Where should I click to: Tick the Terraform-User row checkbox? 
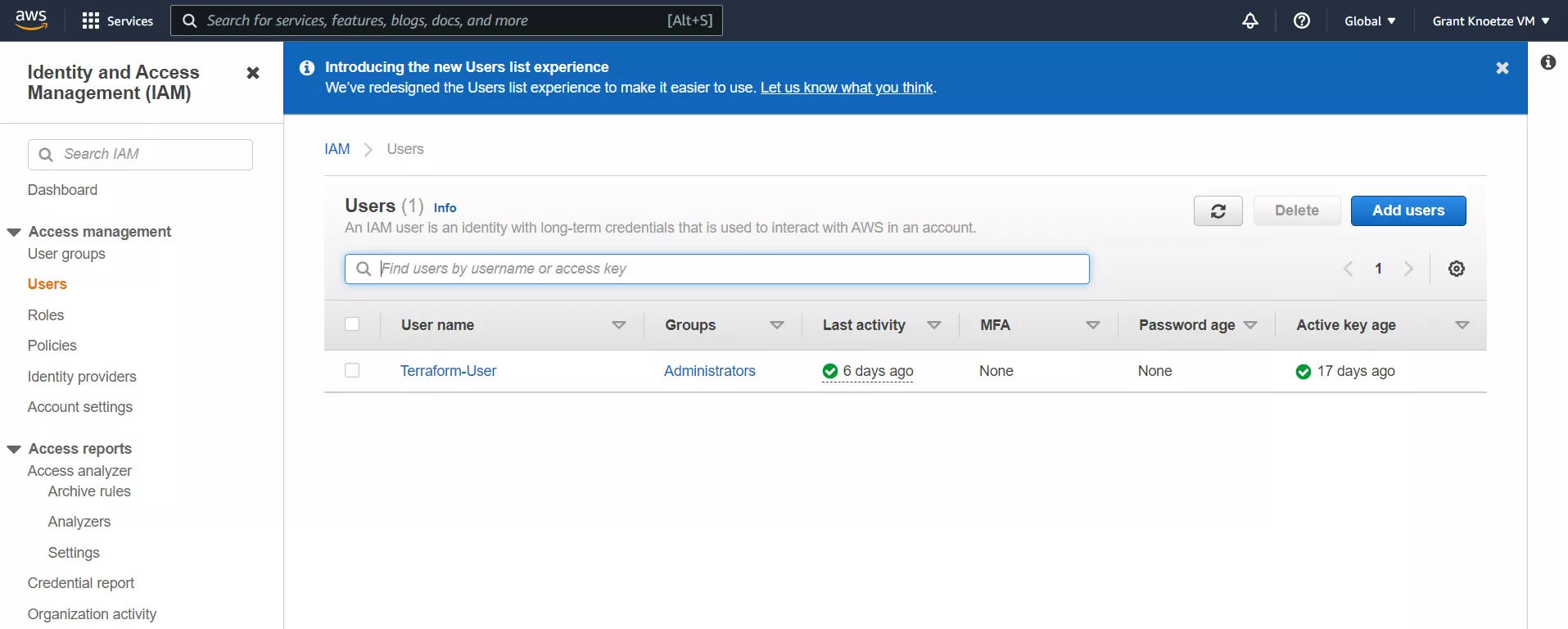(352, 370)
